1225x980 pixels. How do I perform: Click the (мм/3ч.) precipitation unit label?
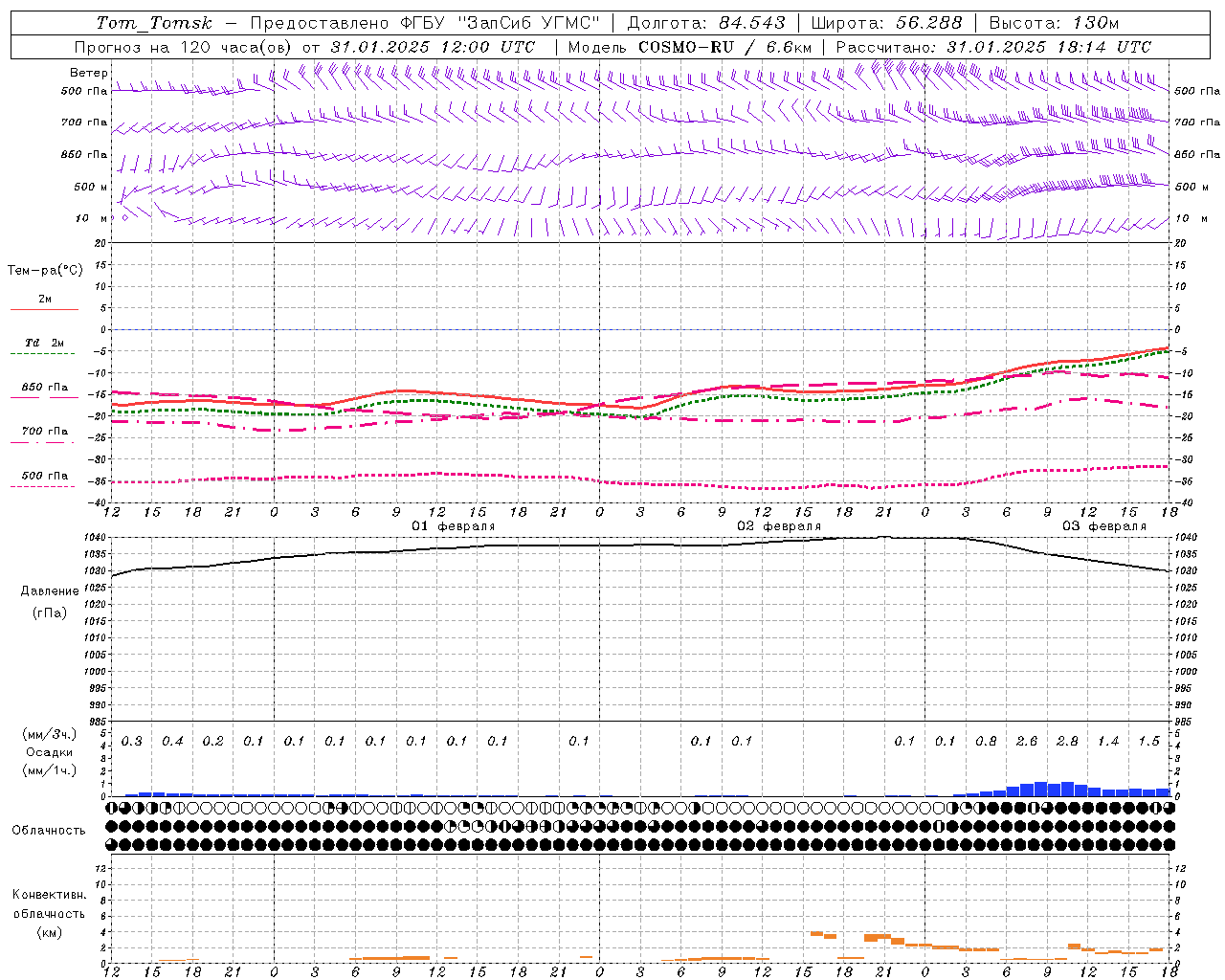click(x=50, y=735)
